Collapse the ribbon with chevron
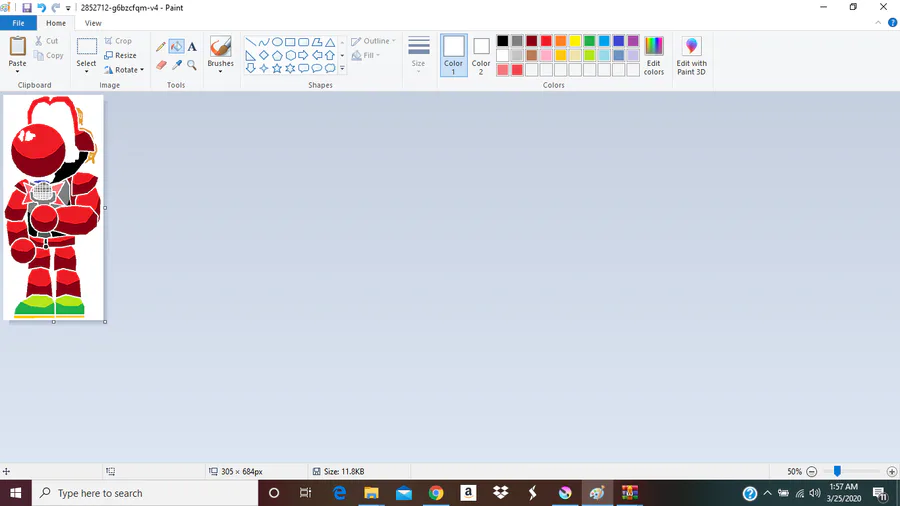The height and width of the screenshot is (506, 900). pyautogui.click(x=878, y=23)
